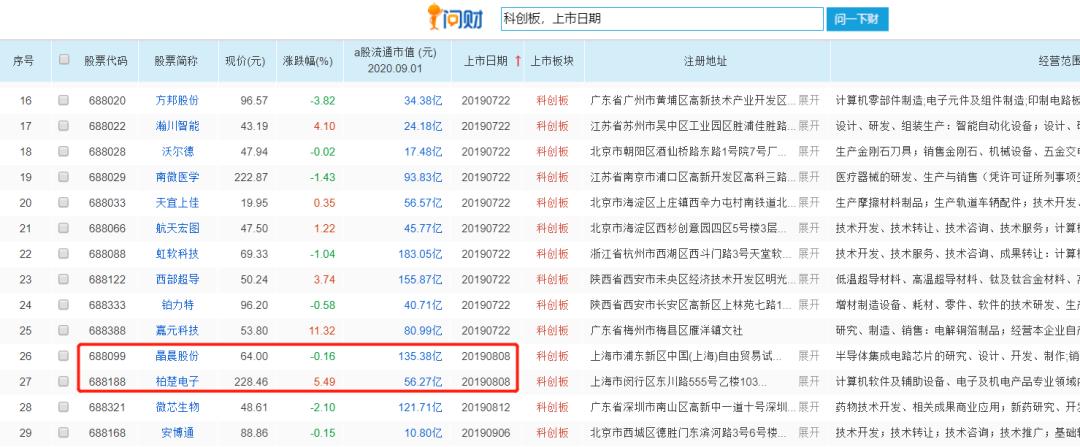The width and height of the screenshot is (1080, 447).
Task: Check the box for row 688029 南微医学
Action: pyautogui.click(x=63, y=176)
